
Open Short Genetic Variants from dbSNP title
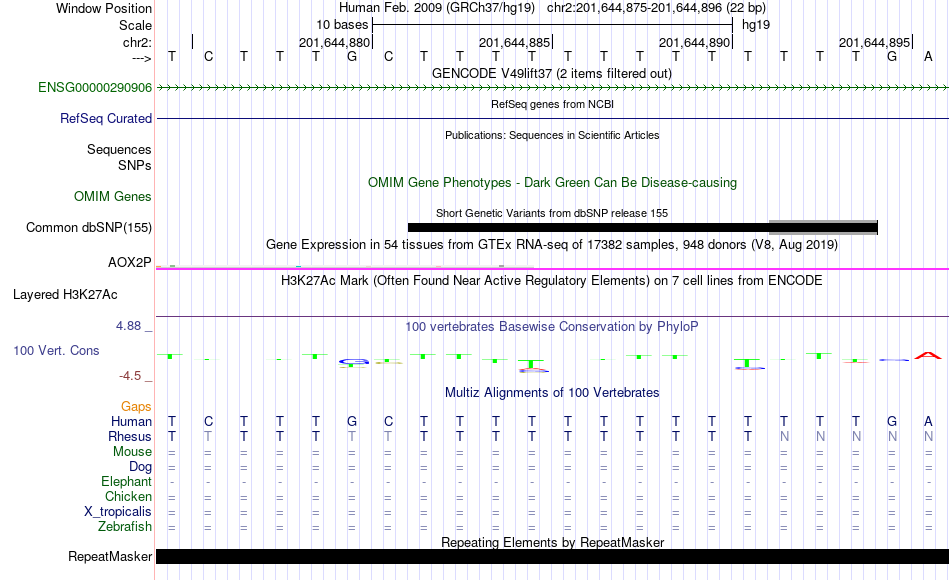coord(552,213)
